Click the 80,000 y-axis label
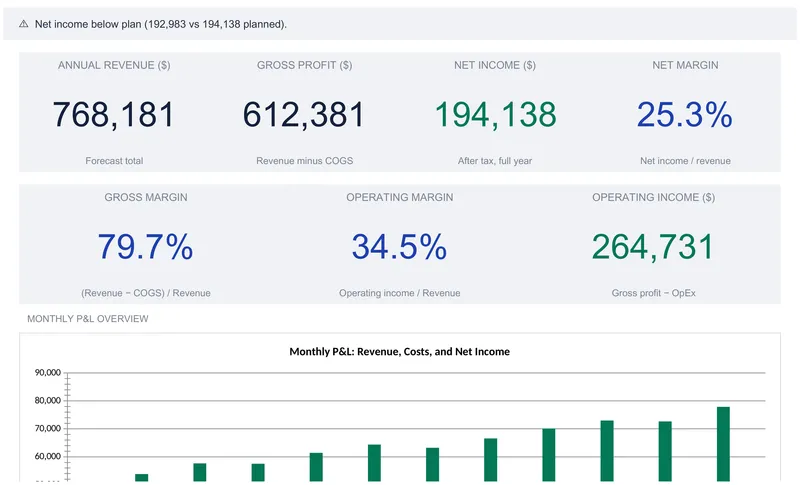 point(48,401)
